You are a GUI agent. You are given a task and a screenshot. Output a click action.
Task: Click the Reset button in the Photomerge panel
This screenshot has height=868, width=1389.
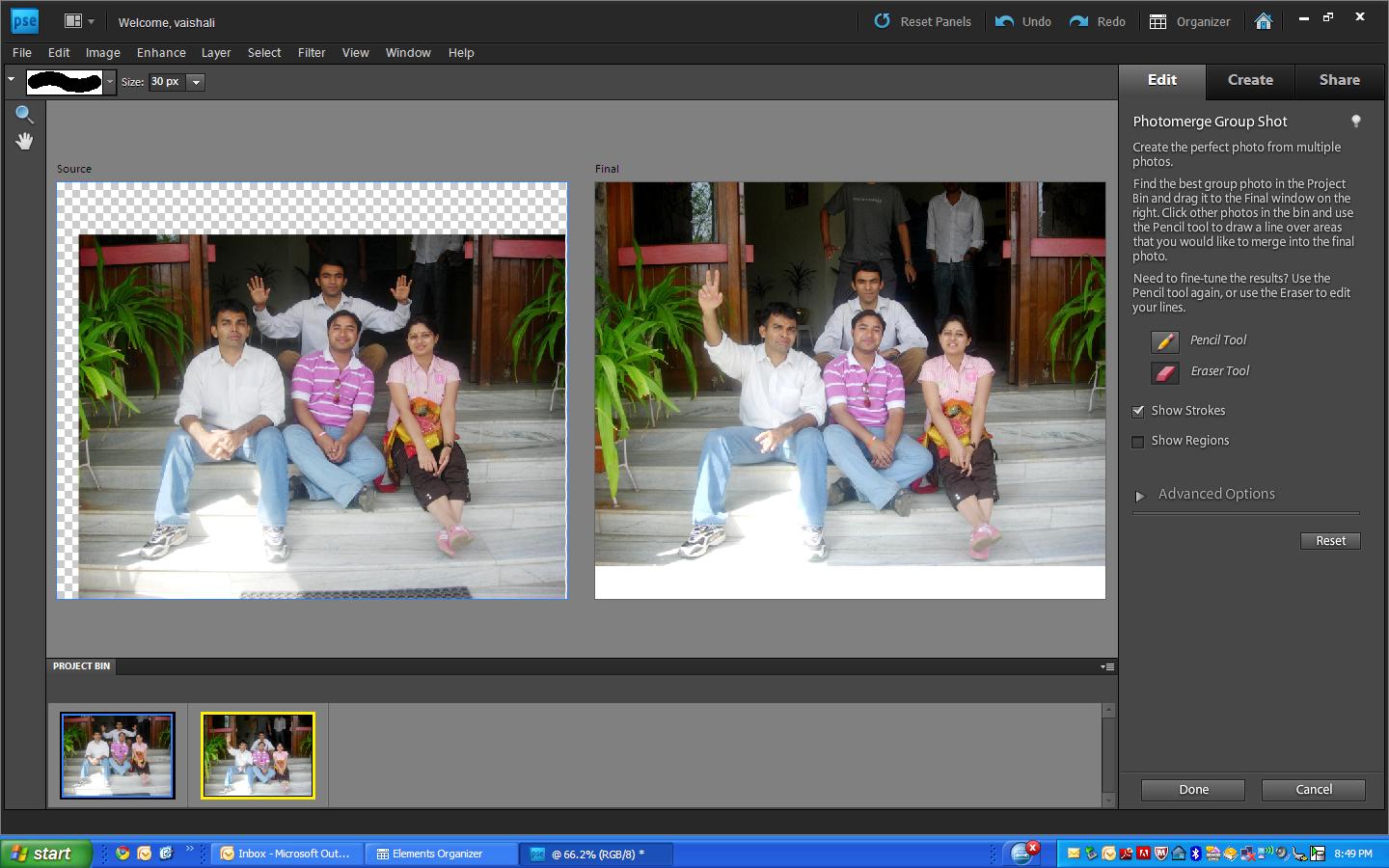[x=1330, y=541]
